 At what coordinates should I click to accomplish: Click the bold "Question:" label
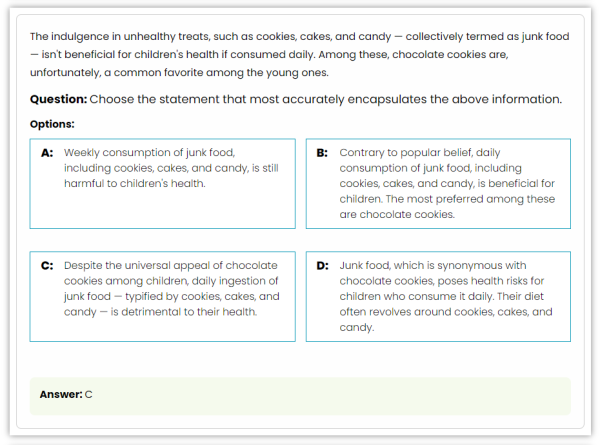[x=58, y=100]
